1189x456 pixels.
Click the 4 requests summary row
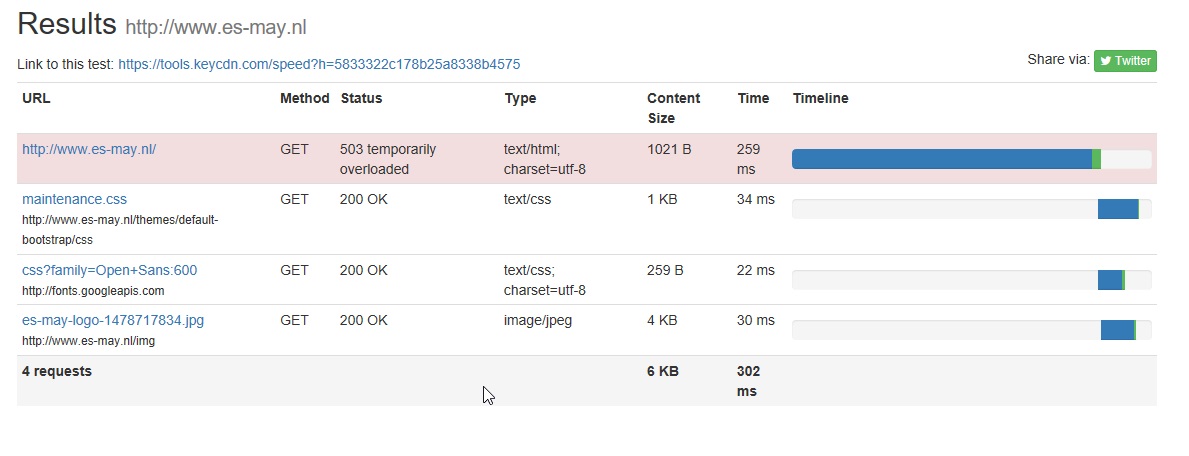tap(57, 371)
